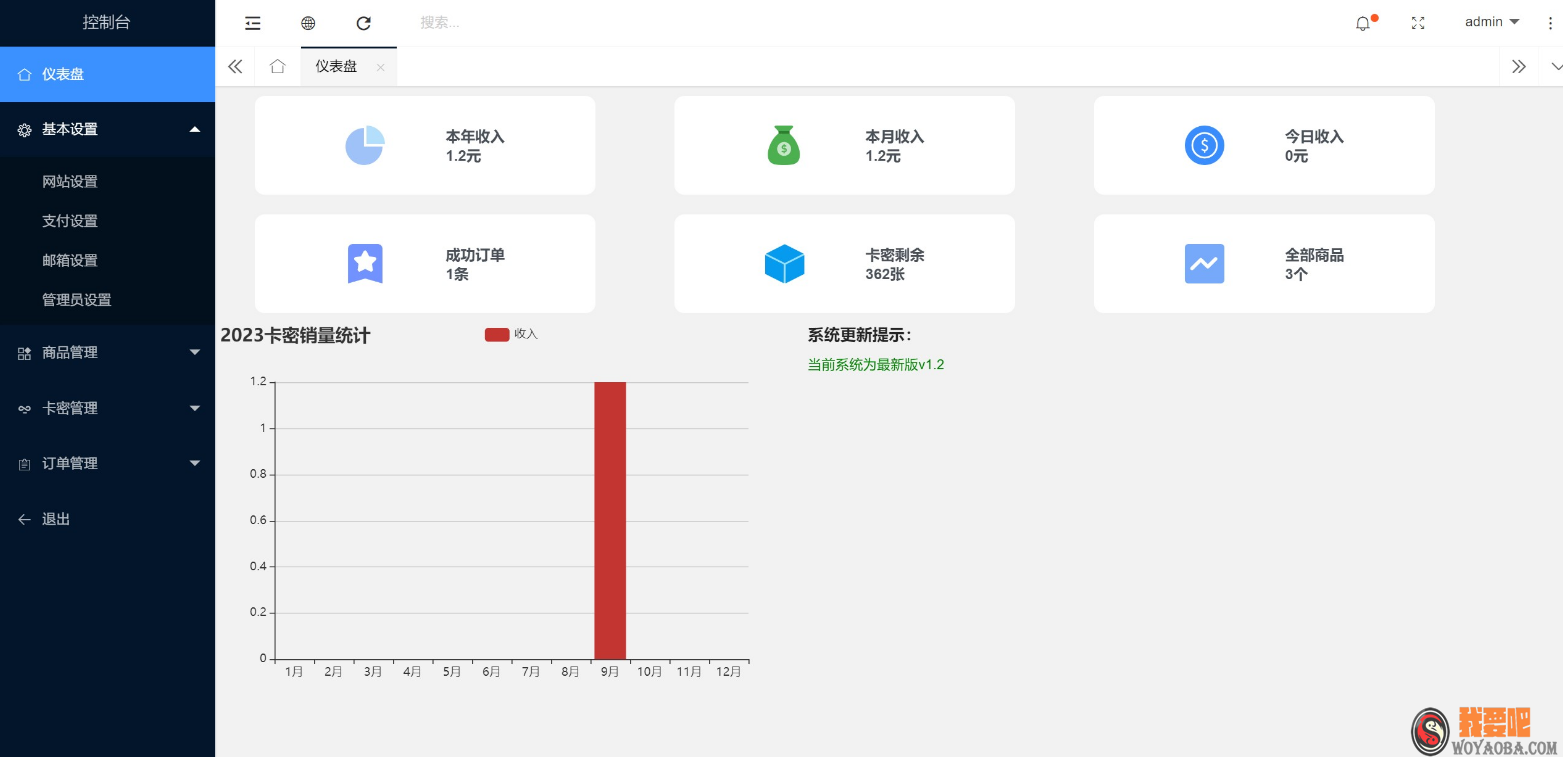Open the 当前系统为最新版v1.2 update link

click(x=875, y=364)
